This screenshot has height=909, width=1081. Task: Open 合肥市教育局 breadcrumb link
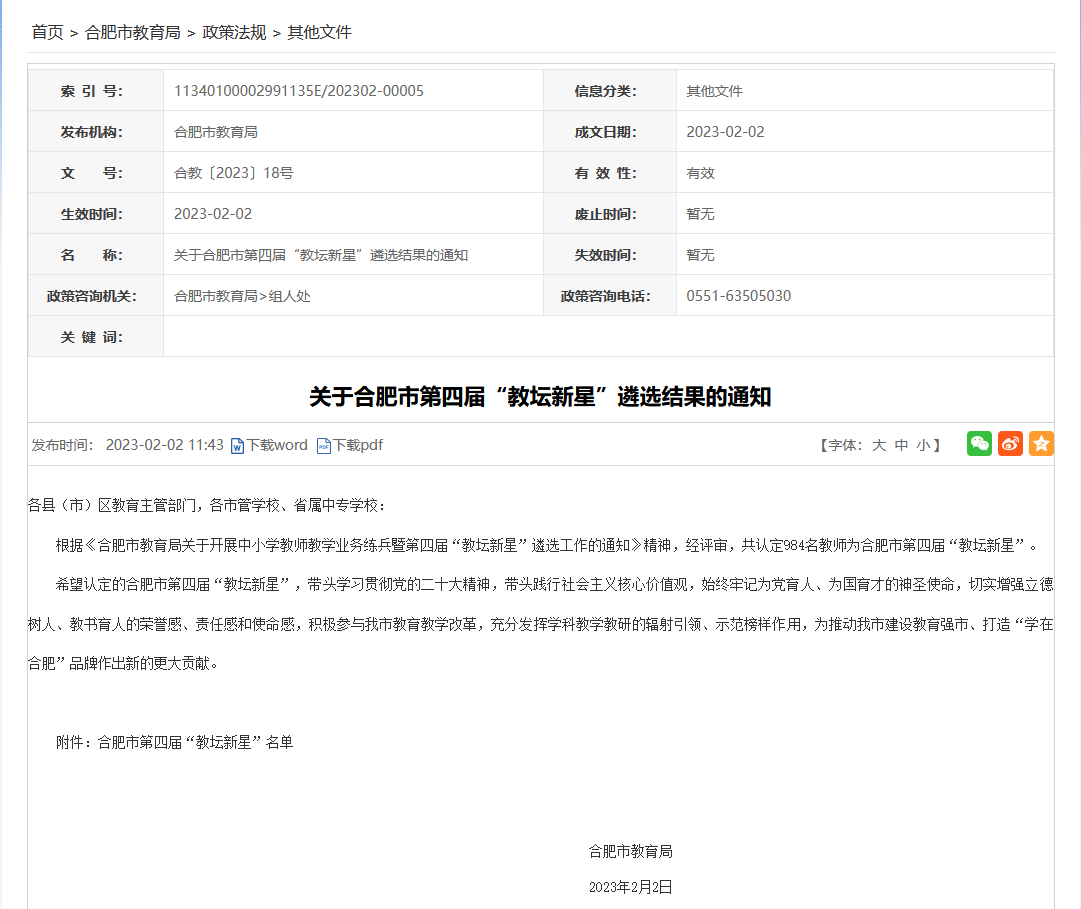pyautogui.click(x=132, y=32)
